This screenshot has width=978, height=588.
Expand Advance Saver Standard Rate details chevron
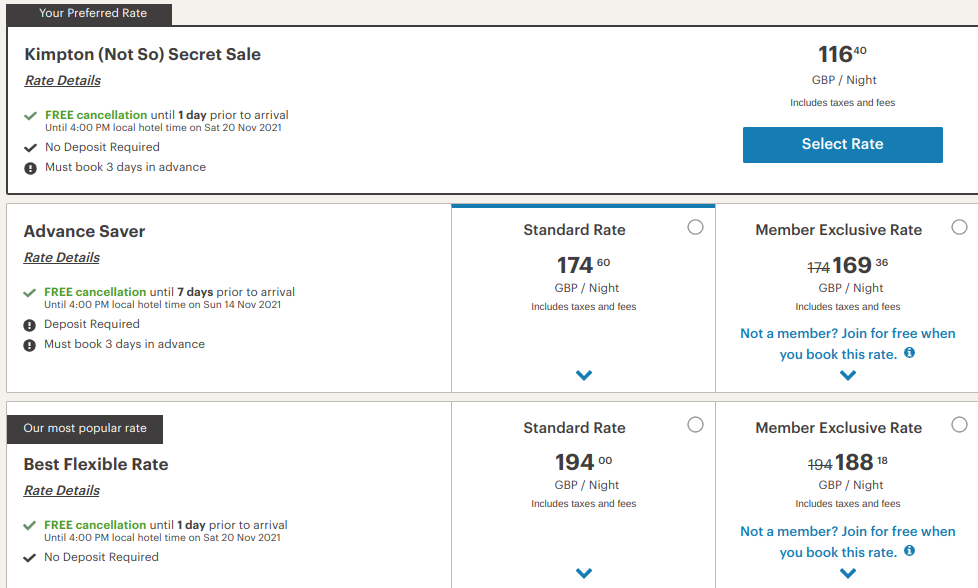pyautogui.click(x=584, y=375)
